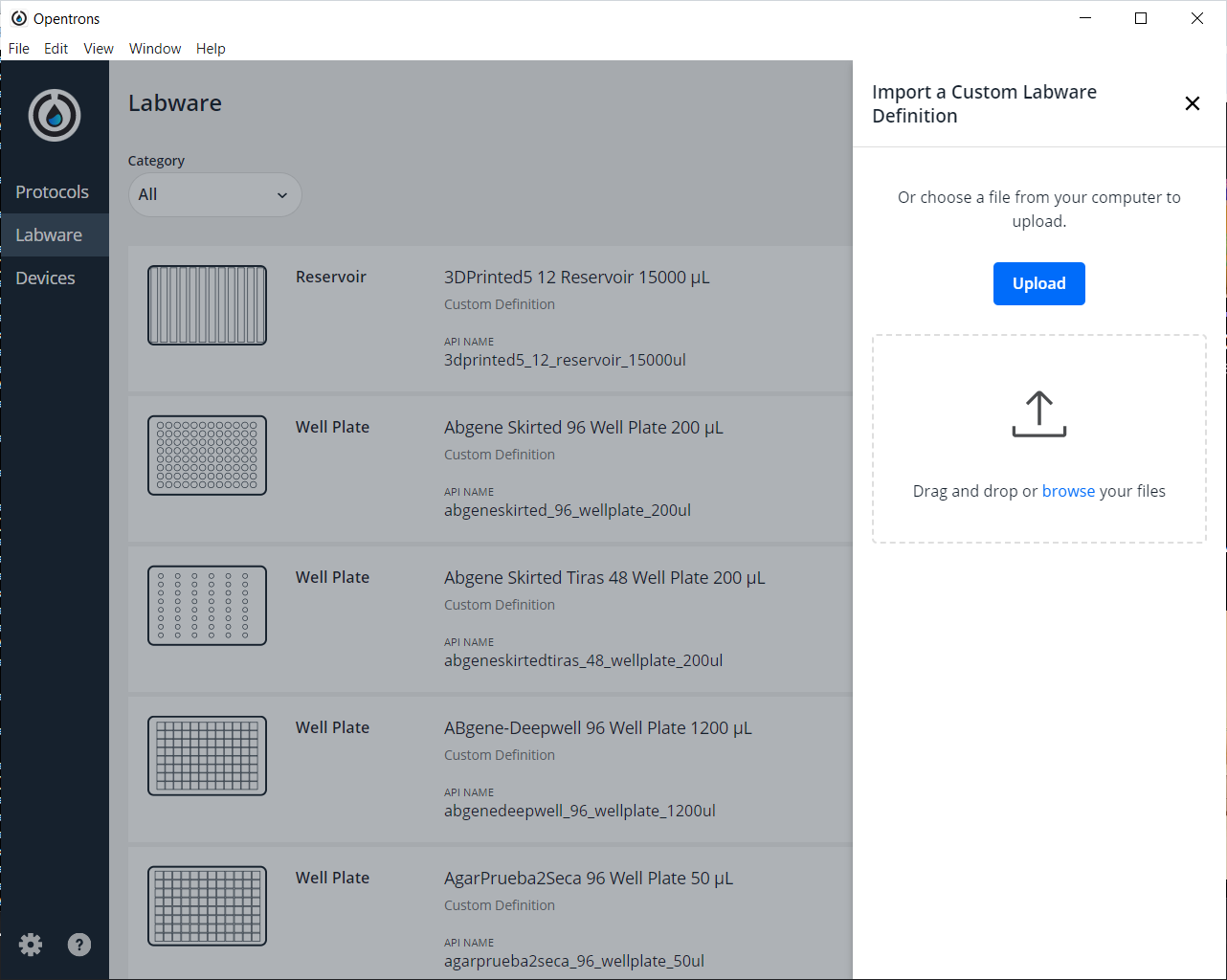The height and width of the screenshot is (980, 1227).
Task: Click Abgene Skirted Tiras 48 Well Plate title
Action: pos(605,578)
